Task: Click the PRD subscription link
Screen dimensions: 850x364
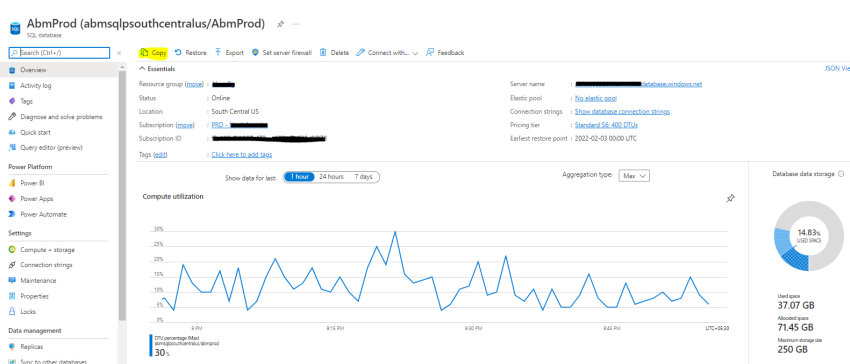Action: coord(240,125)
